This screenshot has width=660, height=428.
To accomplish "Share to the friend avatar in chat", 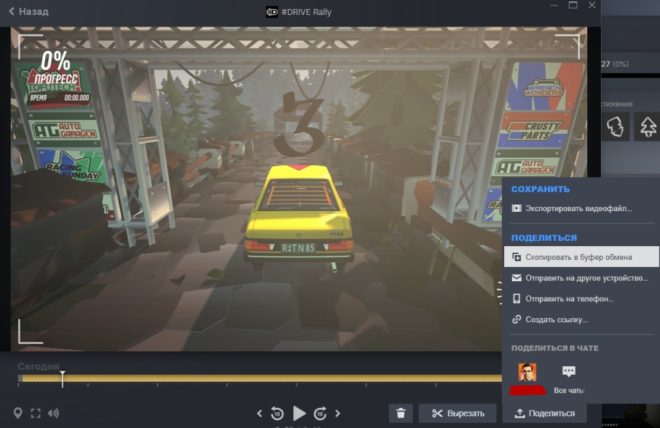I will (x=527, y=372).
